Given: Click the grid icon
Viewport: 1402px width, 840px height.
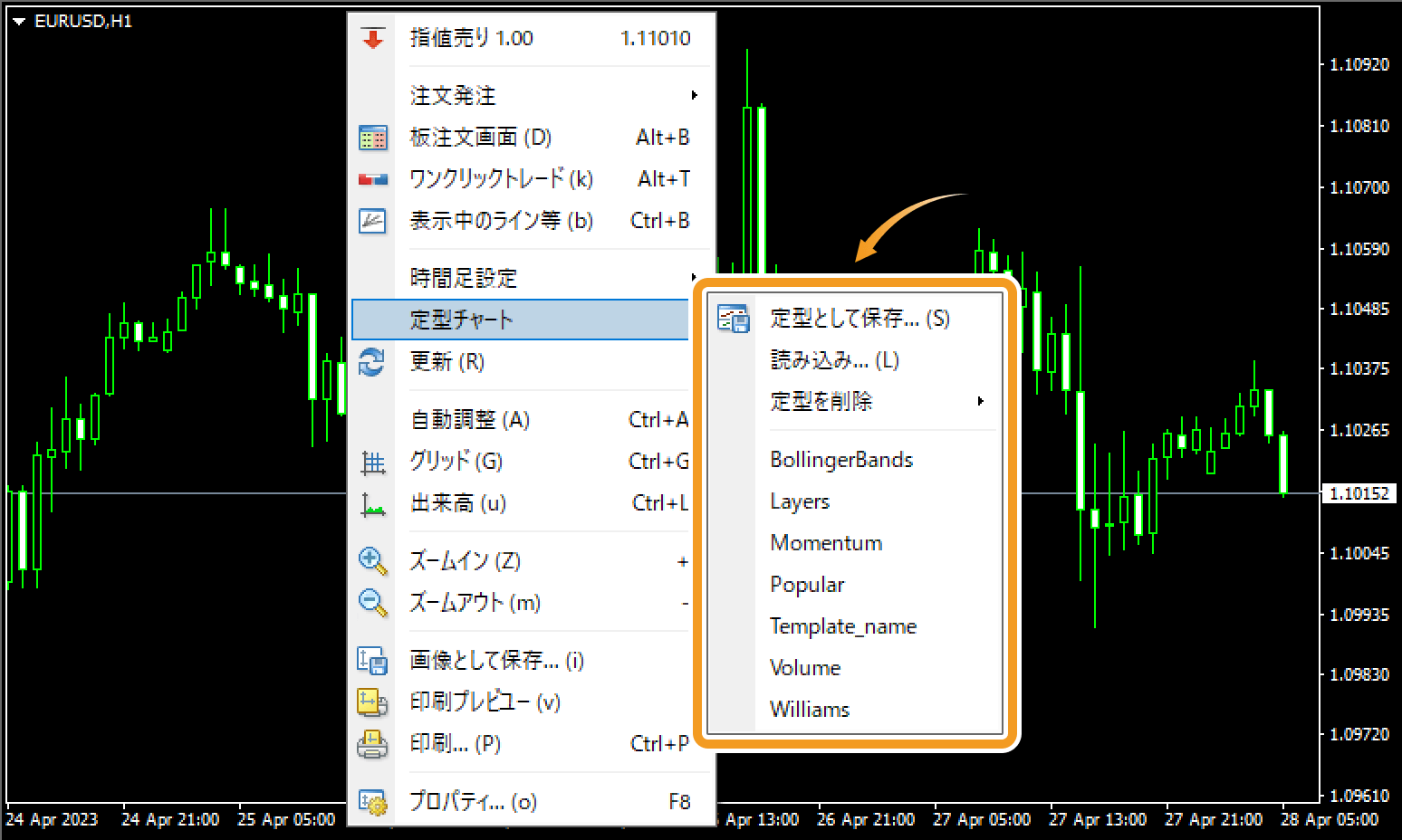Looking at the screenshot, I should pos(372,463).
